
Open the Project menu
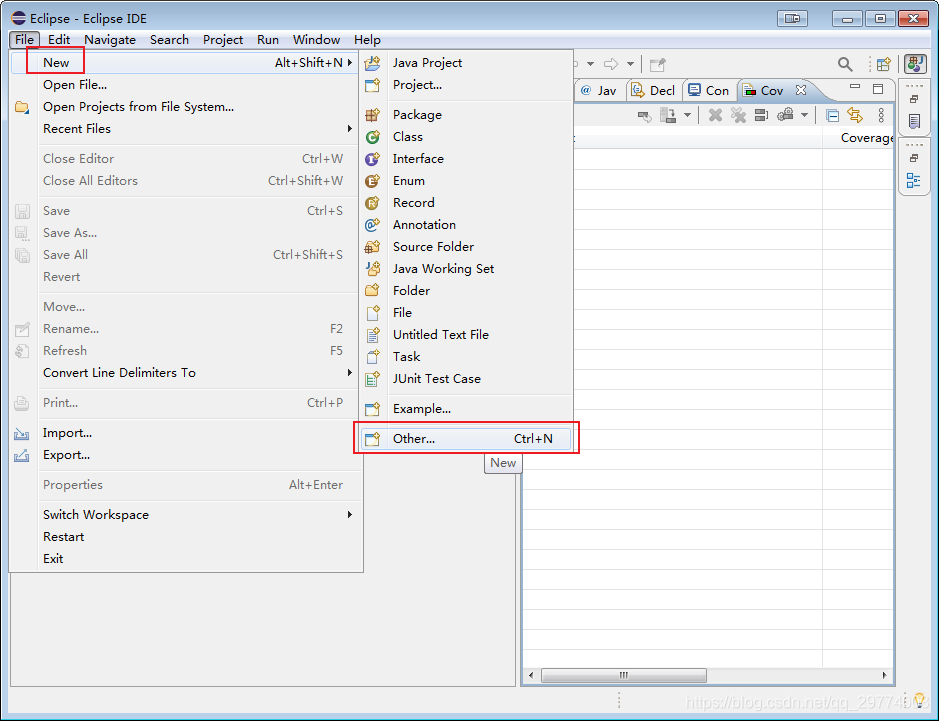223,40
